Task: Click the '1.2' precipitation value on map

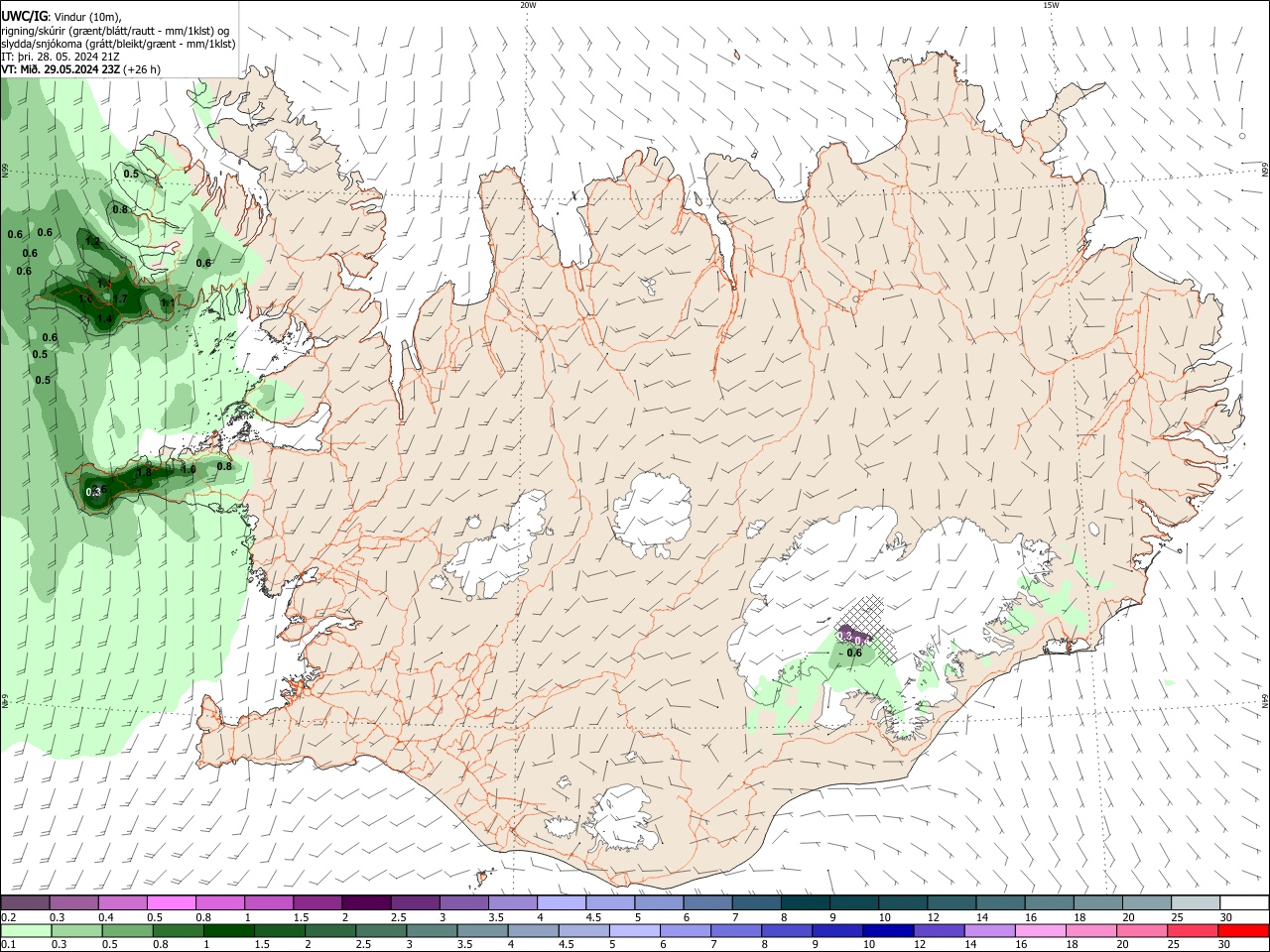Action: 93,241
